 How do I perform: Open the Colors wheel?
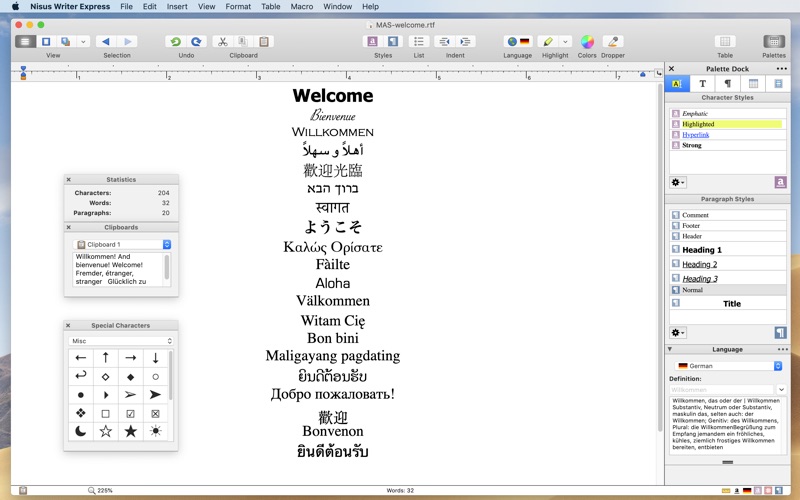(587, 41)
